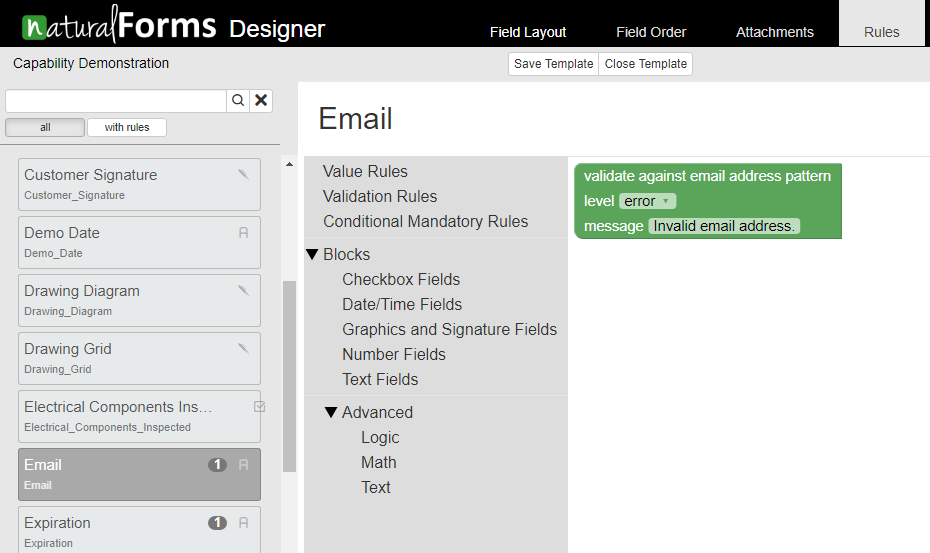Click text-field icon on Email row

click(x=243, y=465)
